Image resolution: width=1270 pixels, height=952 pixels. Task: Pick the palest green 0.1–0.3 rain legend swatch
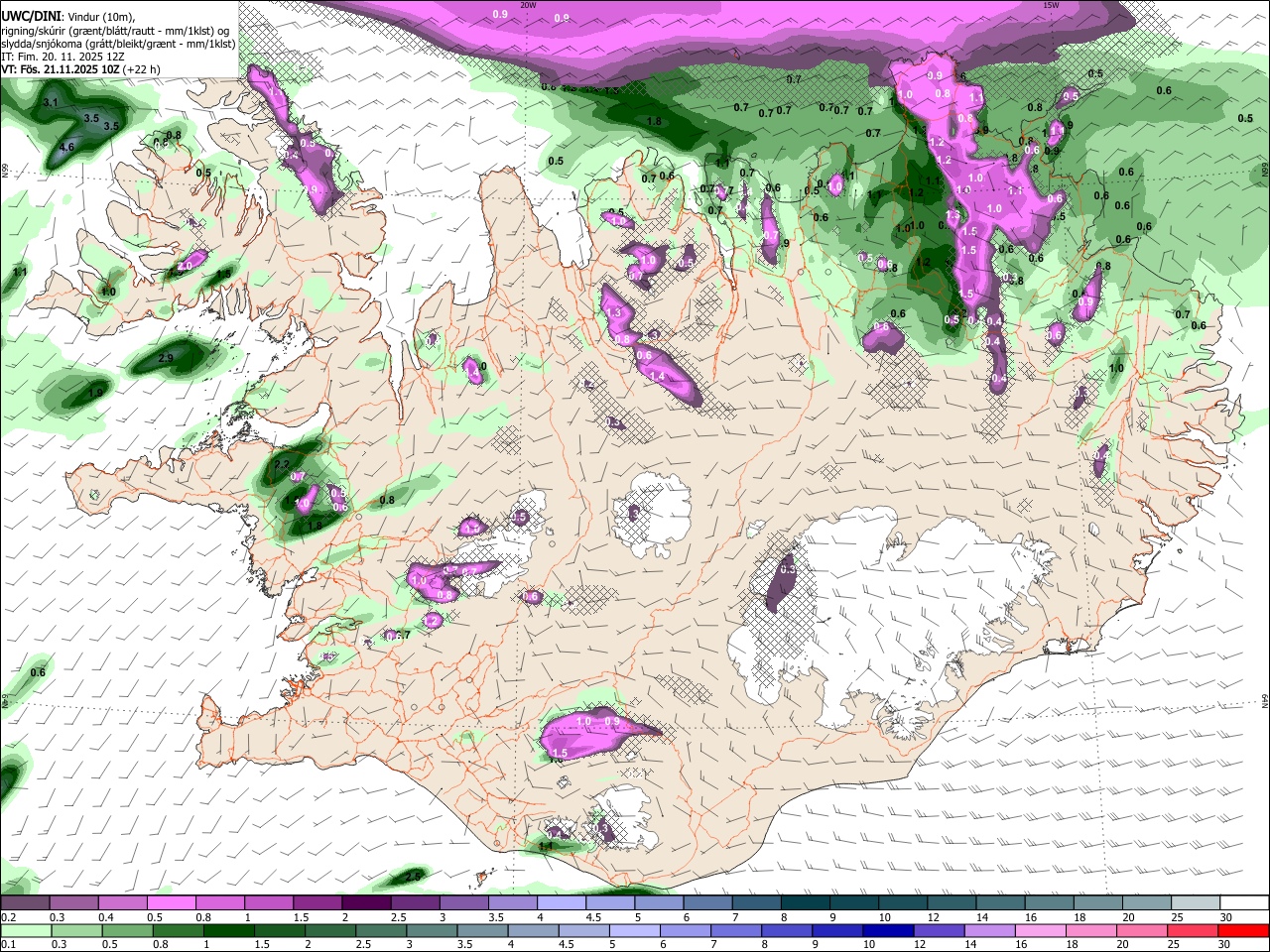[x=27, y=931]
